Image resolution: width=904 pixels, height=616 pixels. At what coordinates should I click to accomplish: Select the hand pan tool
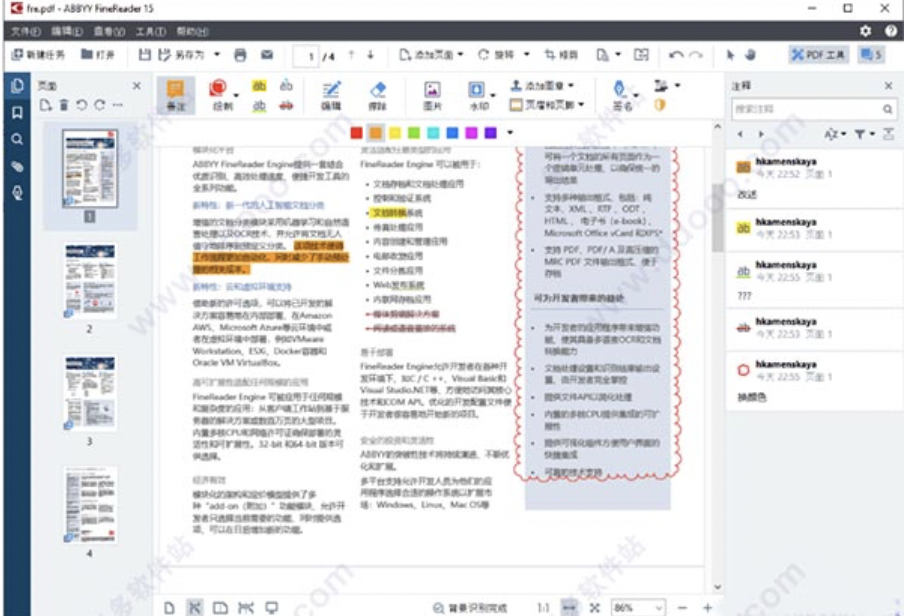(x=750, y=55)
